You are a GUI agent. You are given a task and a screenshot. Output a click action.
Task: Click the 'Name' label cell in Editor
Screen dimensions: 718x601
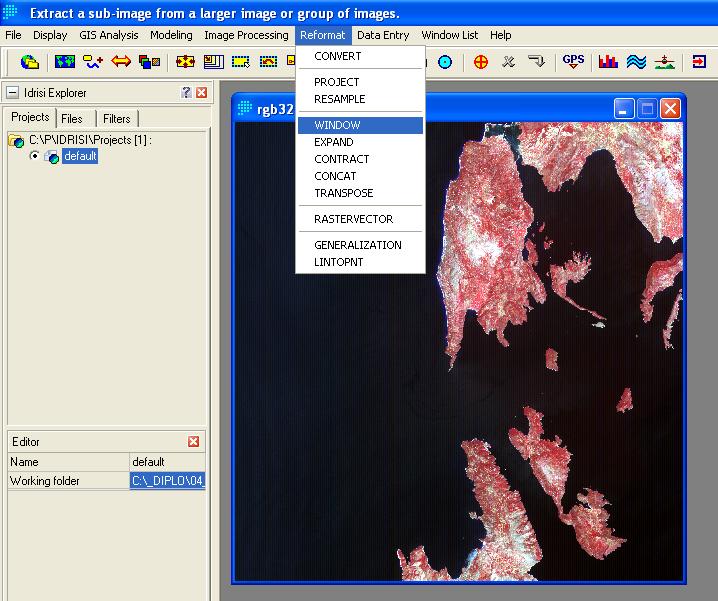coord(69,462)
